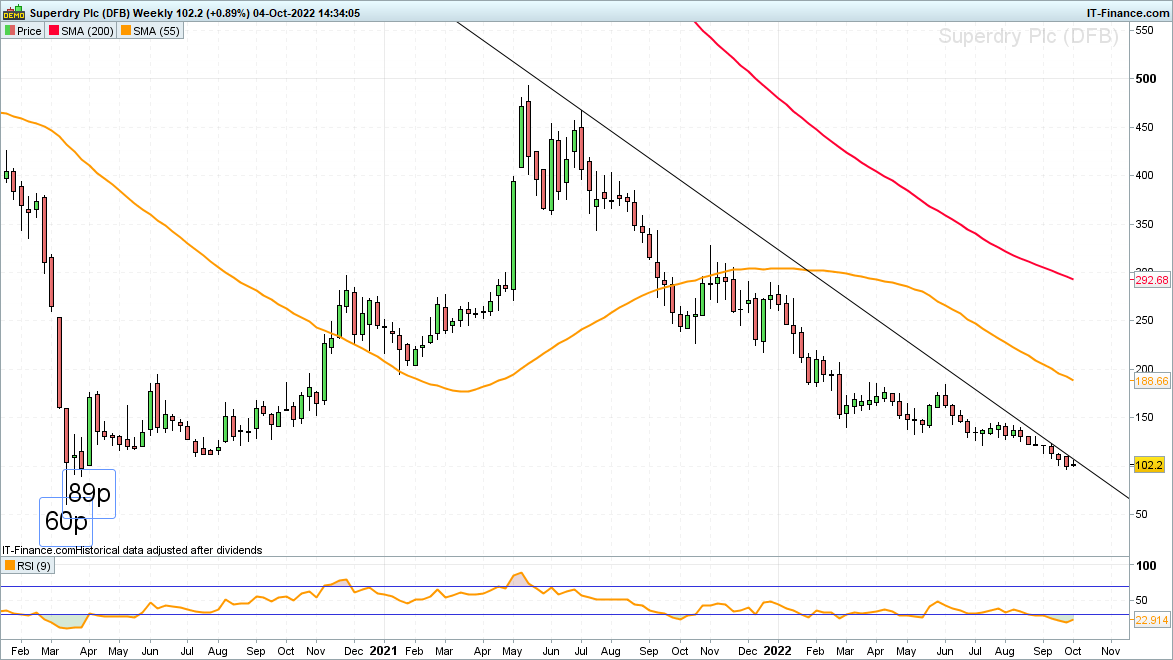Click the SMA (200) legend label
Viewport: 1173px width, 660px height.
(x=87, y=31)
